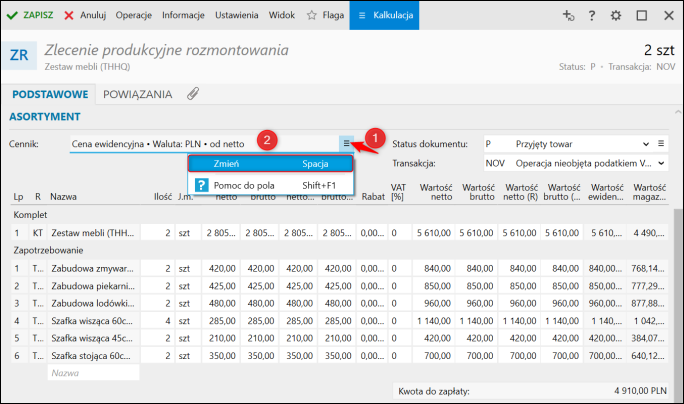
Task: Click the empty Nazwa new row field
Action: pos(93,373)
